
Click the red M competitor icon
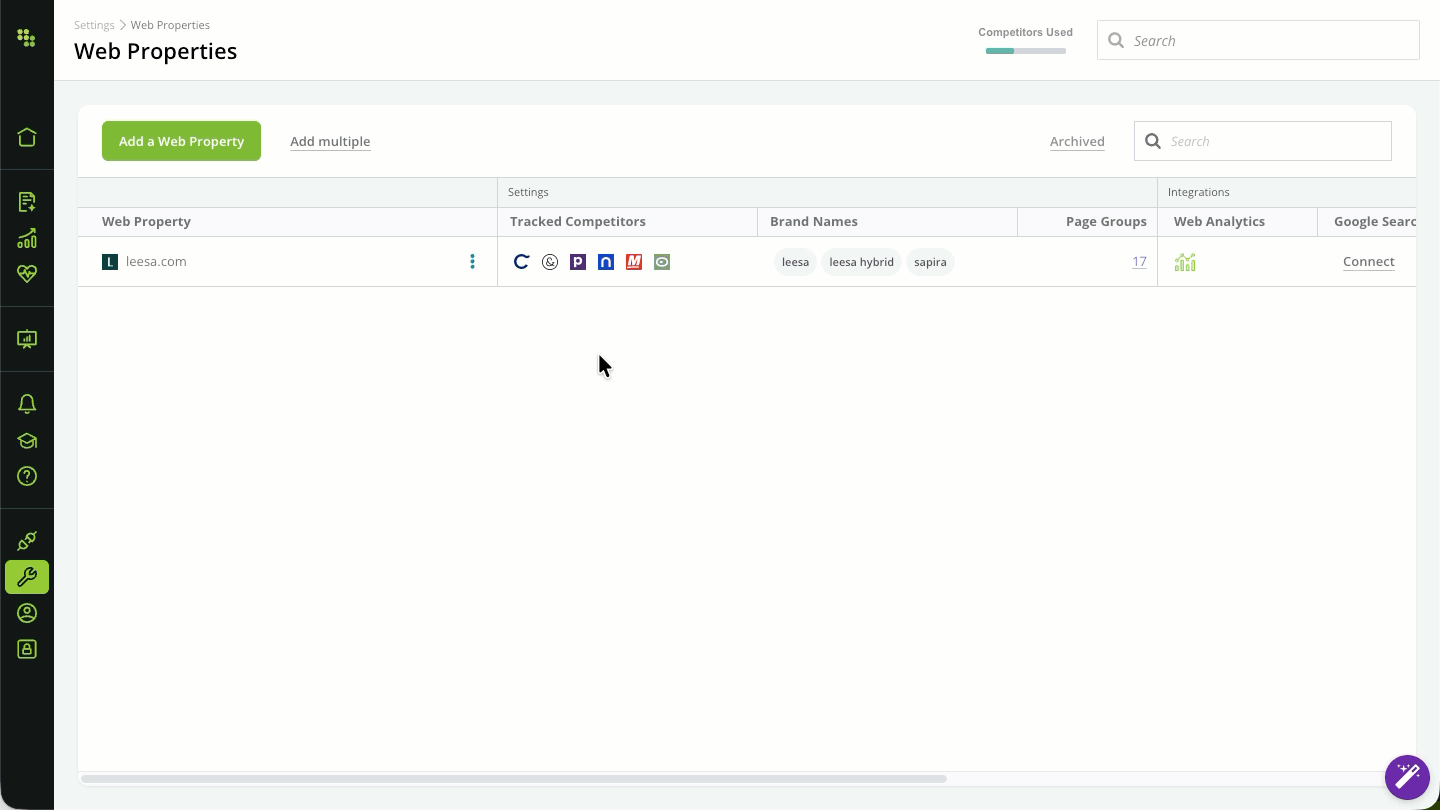click(634, 262)
